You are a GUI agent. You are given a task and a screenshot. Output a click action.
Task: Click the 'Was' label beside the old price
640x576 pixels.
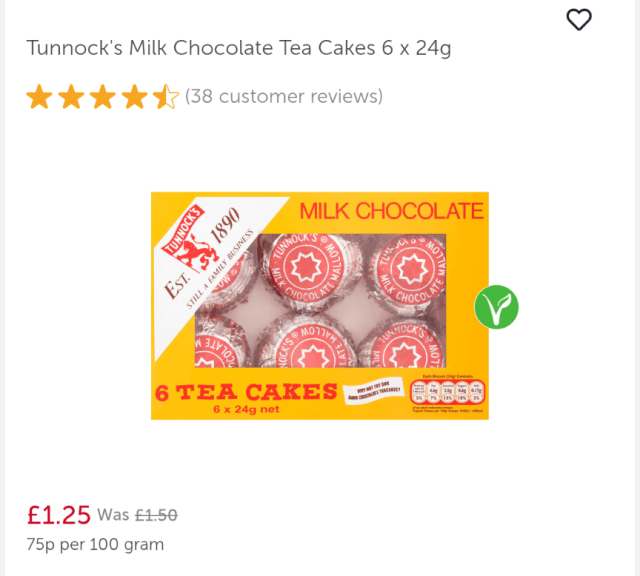[113, 515]
